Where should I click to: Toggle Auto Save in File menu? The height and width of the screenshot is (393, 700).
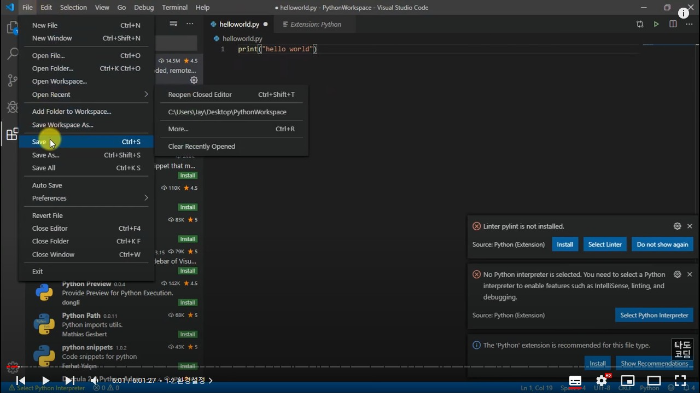86,185
